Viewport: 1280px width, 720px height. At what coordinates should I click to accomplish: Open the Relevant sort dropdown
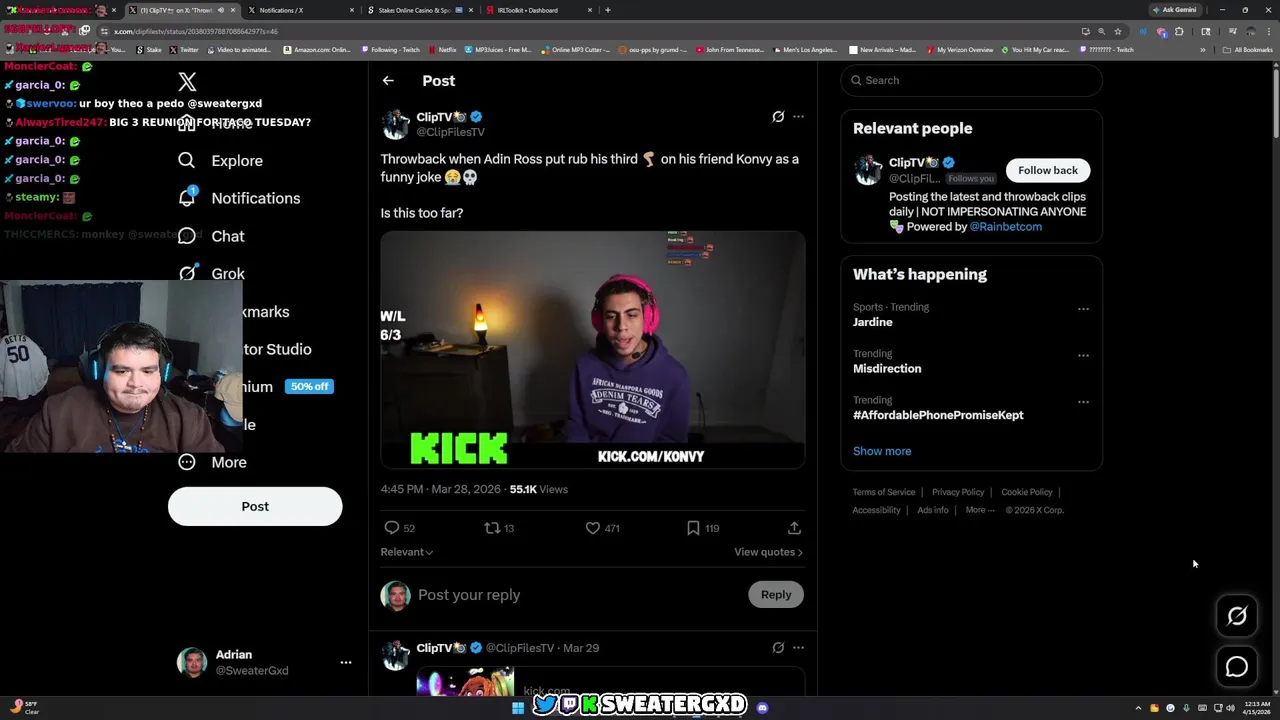point(406,552)
